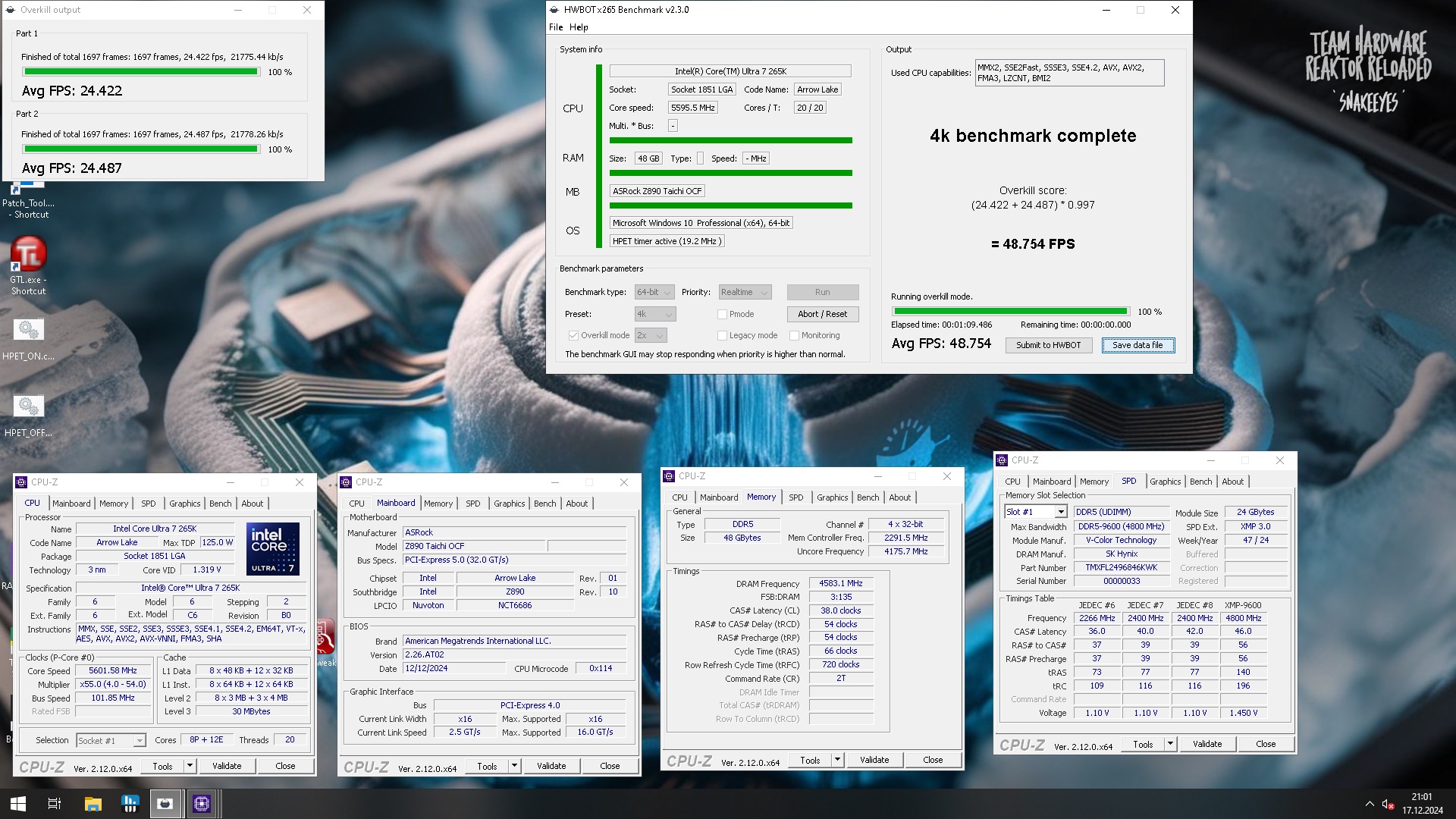Image resolution: width=1456 pixels, height=819 pixels.
Task: Enable Monitoring checkbox
Action: point(794,335)
